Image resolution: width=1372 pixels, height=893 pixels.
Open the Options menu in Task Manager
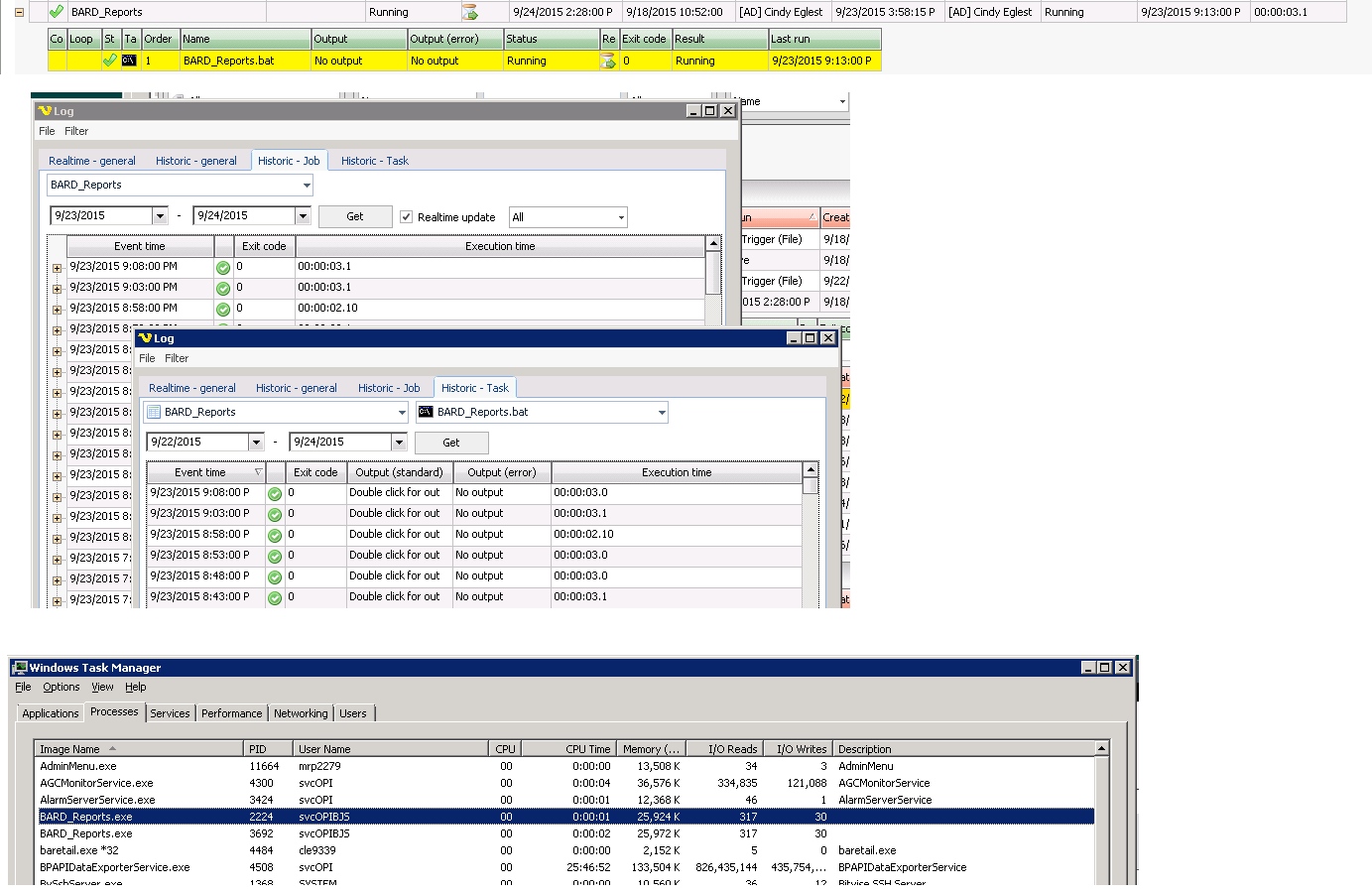[61, 687]
